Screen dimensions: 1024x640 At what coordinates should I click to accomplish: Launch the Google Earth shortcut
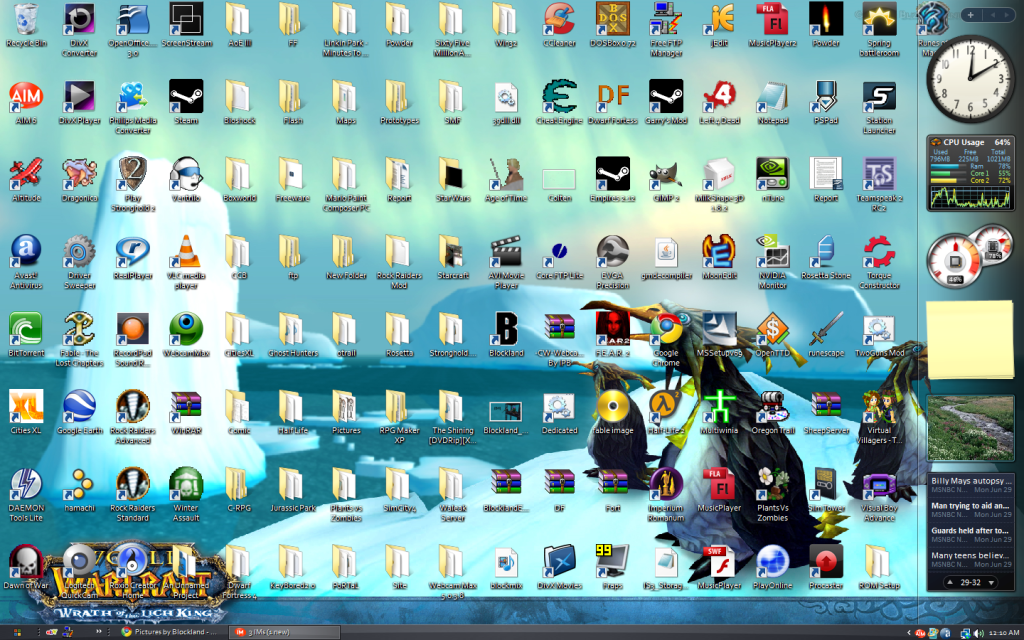[x=78, y=407]
